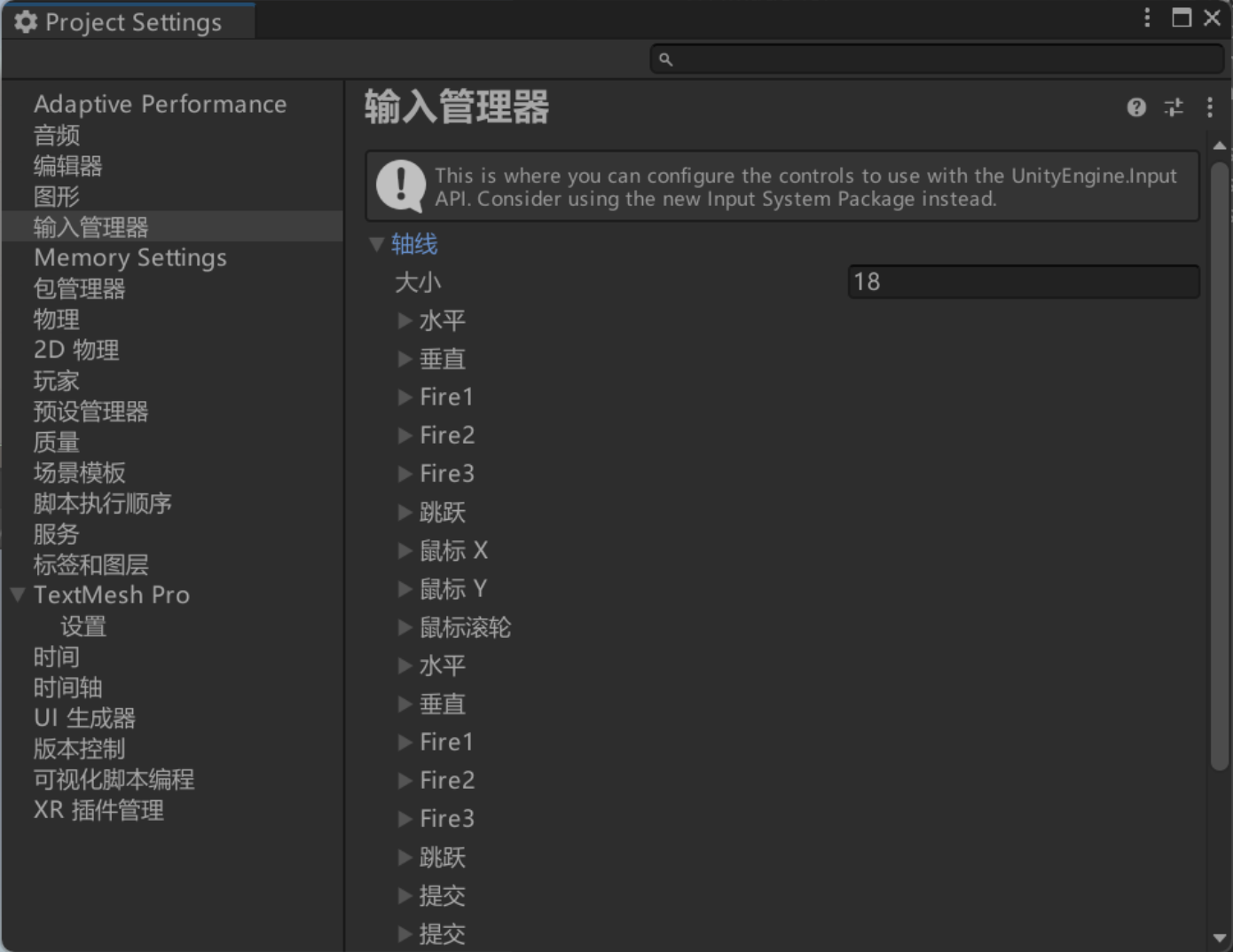1233x952 pixels.
Task: Click the presets slider icon beside help
Action: click(x=1174, y=107)
